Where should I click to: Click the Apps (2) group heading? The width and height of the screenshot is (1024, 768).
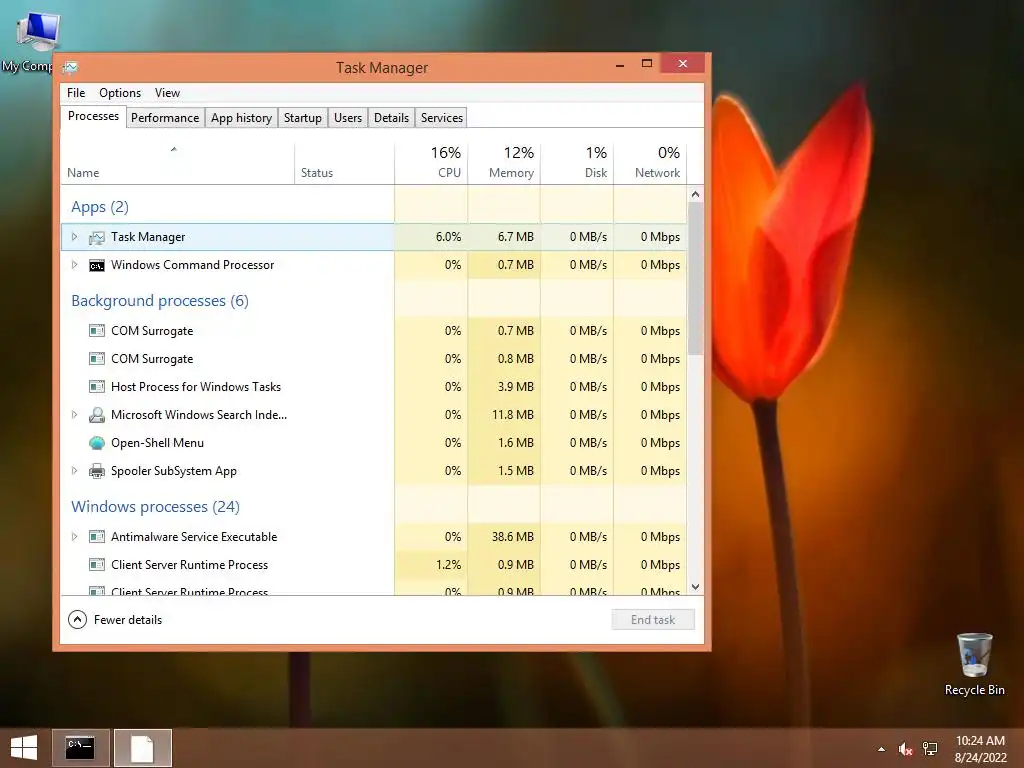(100, 207)
